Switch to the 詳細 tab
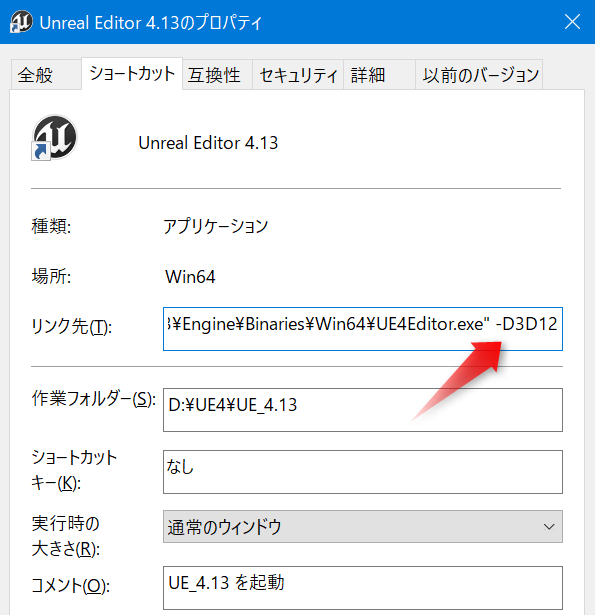This screenshot has height=615, width=595. click(x=379, y=75)
